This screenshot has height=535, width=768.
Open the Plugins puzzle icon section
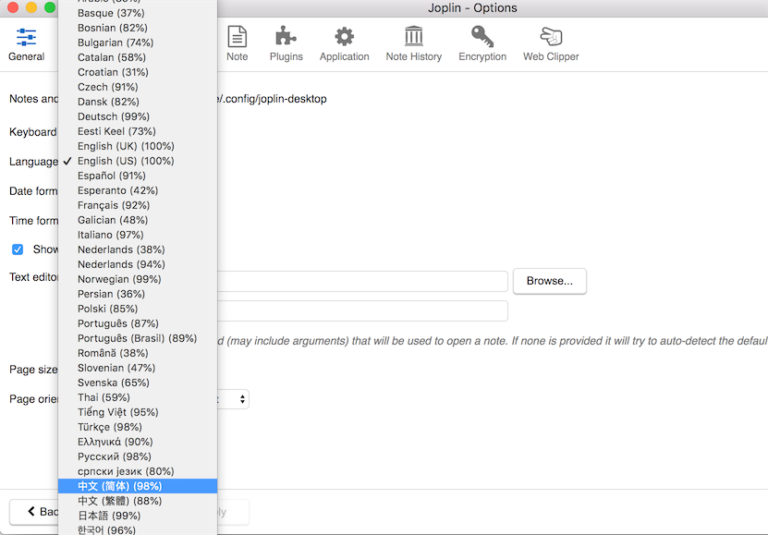pos(286,44)
